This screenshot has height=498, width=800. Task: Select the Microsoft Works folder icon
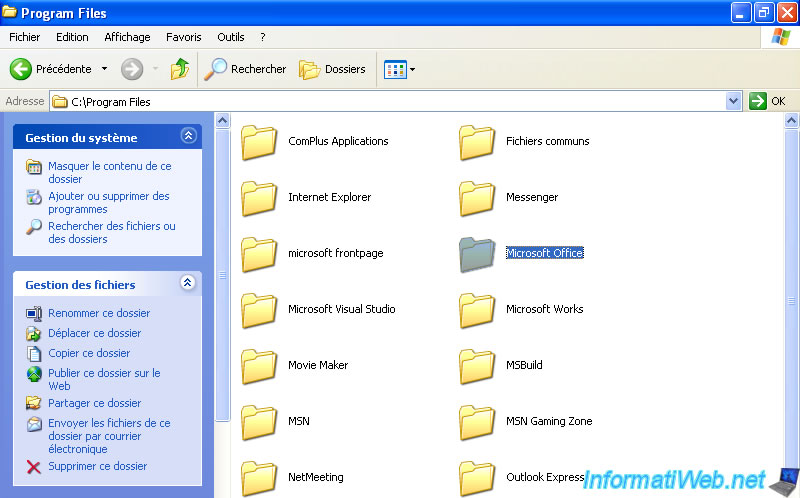click(477, 310)
